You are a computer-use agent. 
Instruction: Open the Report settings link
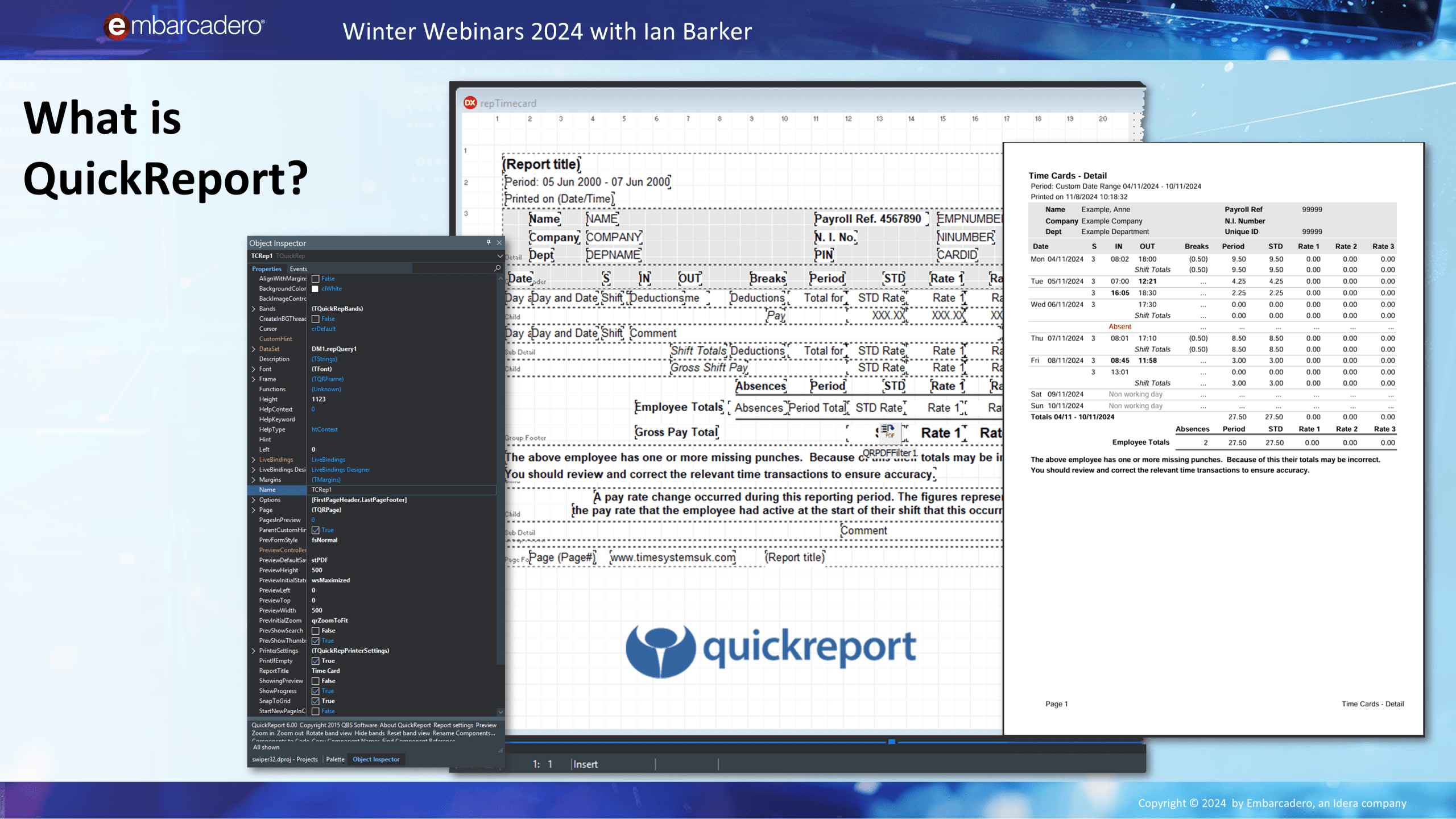pos(453,725)
